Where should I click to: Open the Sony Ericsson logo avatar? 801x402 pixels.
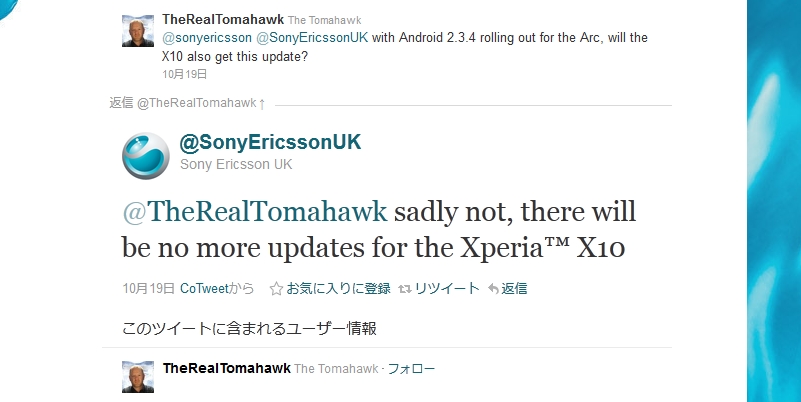[145, 155]
